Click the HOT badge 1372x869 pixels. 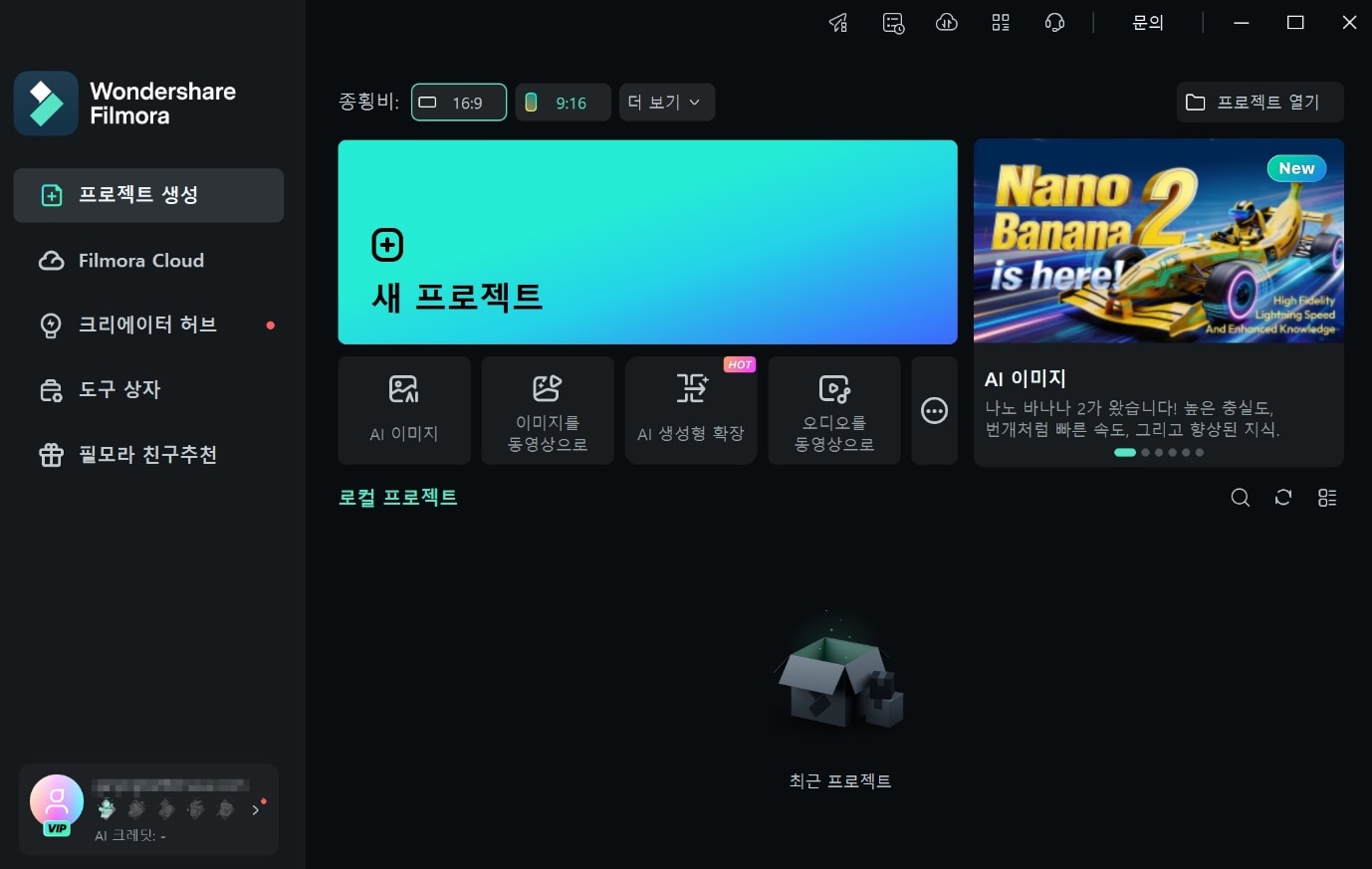click(x=740, y=364)
